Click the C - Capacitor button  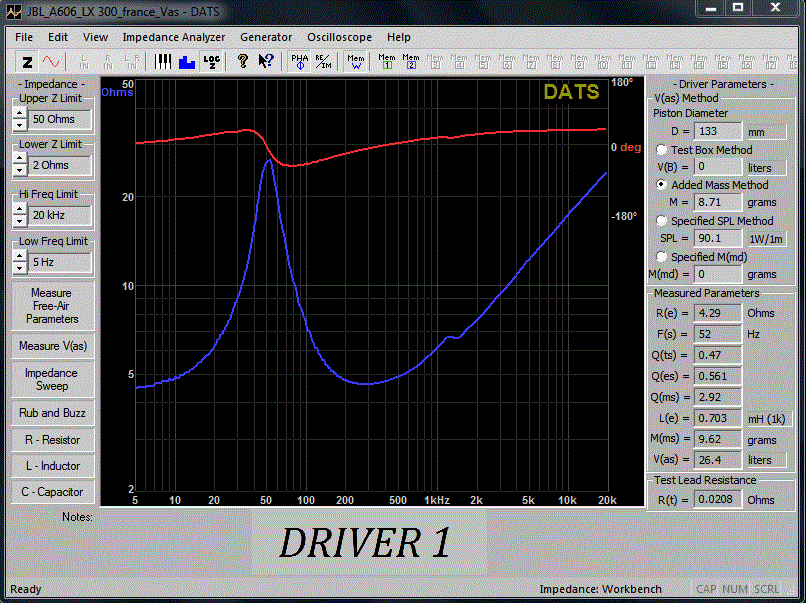[52, 492]
